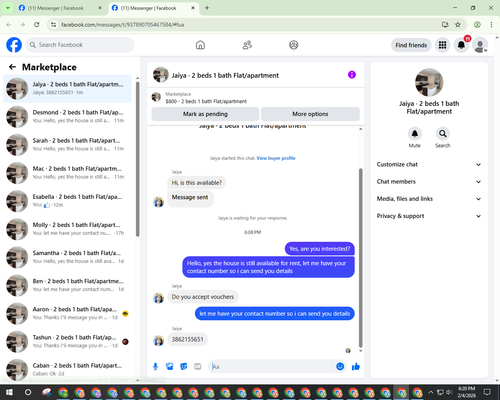500x400 pixels.
Task: Open the Windows Start menu
Action: pos(9,392)
